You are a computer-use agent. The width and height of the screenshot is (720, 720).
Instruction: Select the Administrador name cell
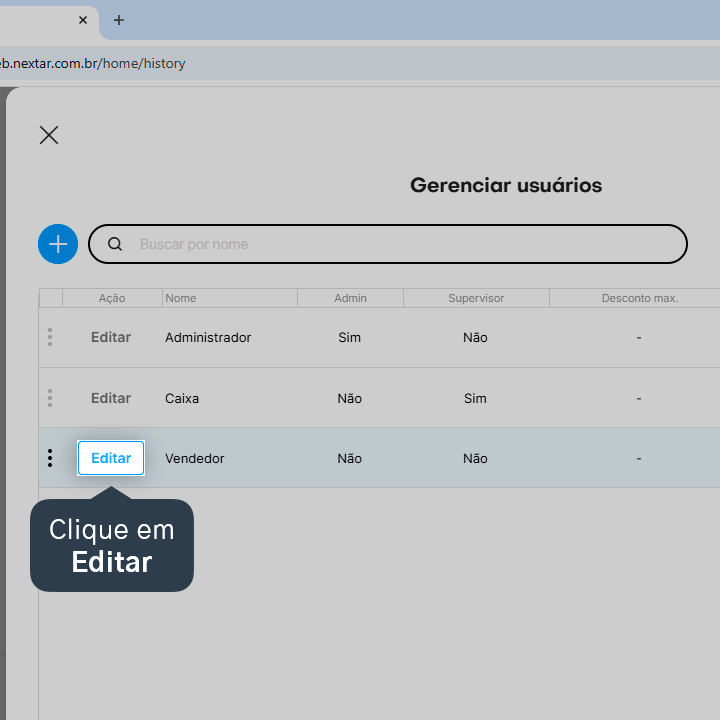pyautogui.click(x=208, y=338)
